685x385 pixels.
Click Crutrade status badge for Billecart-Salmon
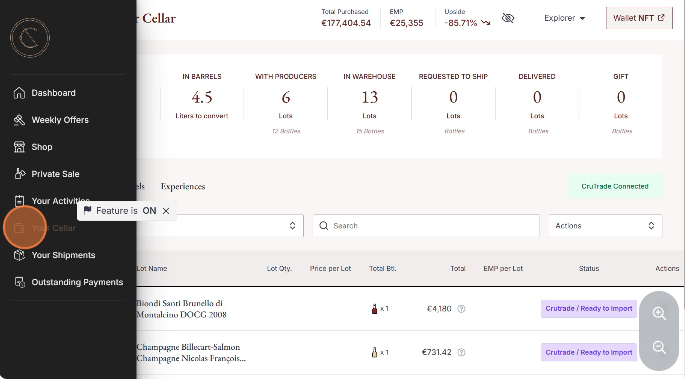tap(588, 353)
